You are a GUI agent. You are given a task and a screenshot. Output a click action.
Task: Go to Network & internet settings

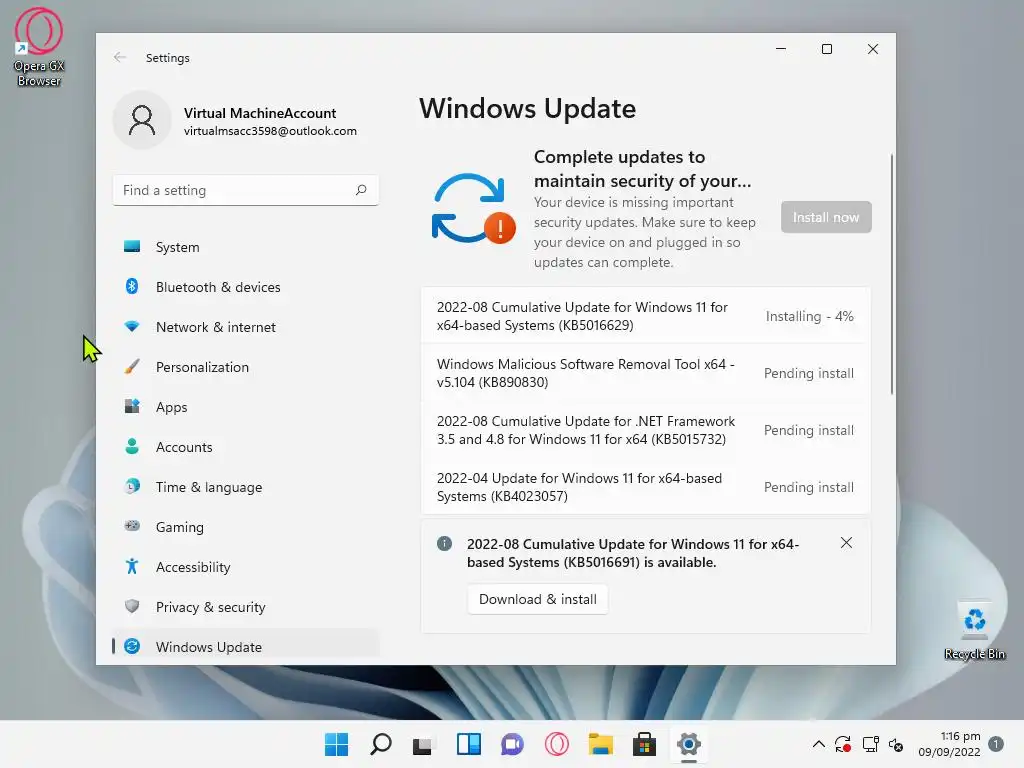pos(246,327)
